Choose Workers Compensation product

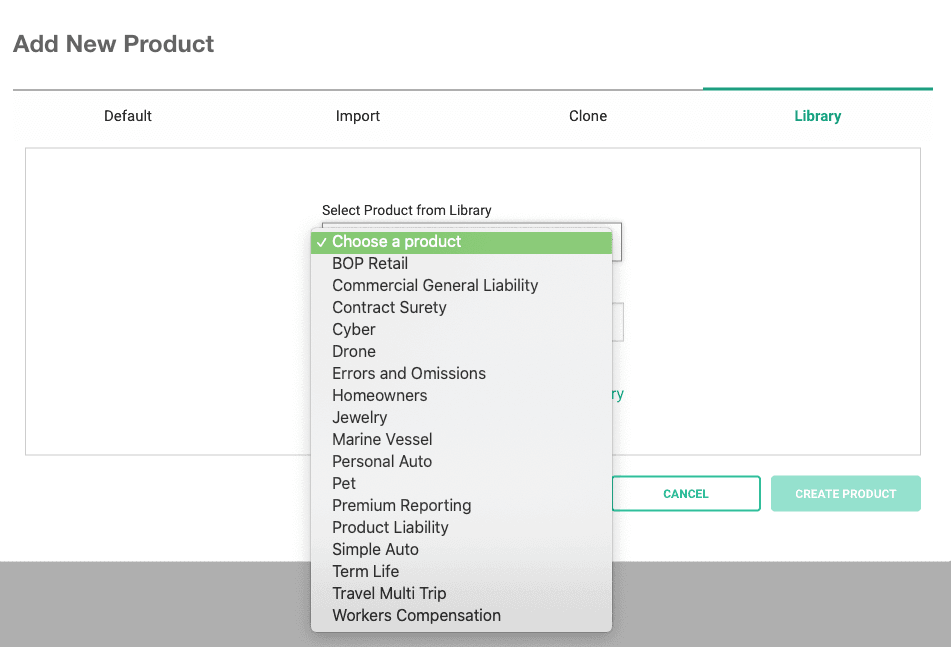coord(416,616)
